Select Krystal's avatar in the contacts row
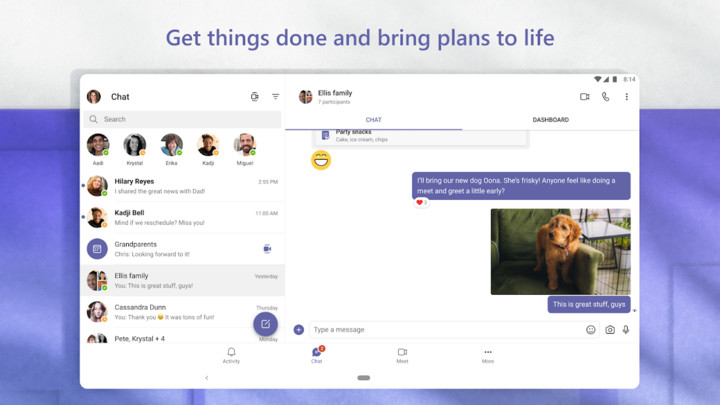Viewport: 720px width, 405px height. coord(134,146)
